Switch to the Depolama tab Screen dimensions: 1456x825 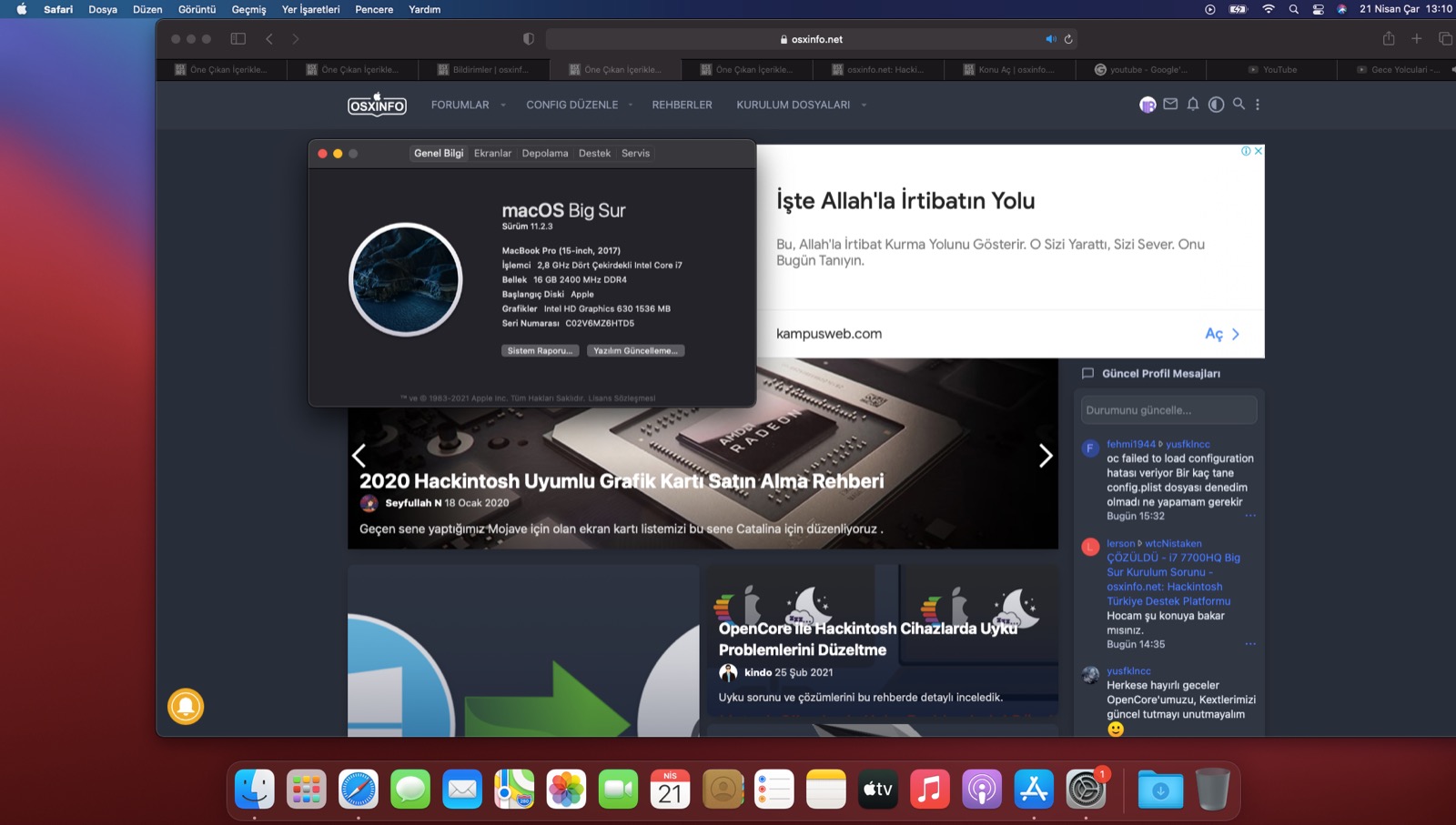pyautogui.click(x=545, y=153)
